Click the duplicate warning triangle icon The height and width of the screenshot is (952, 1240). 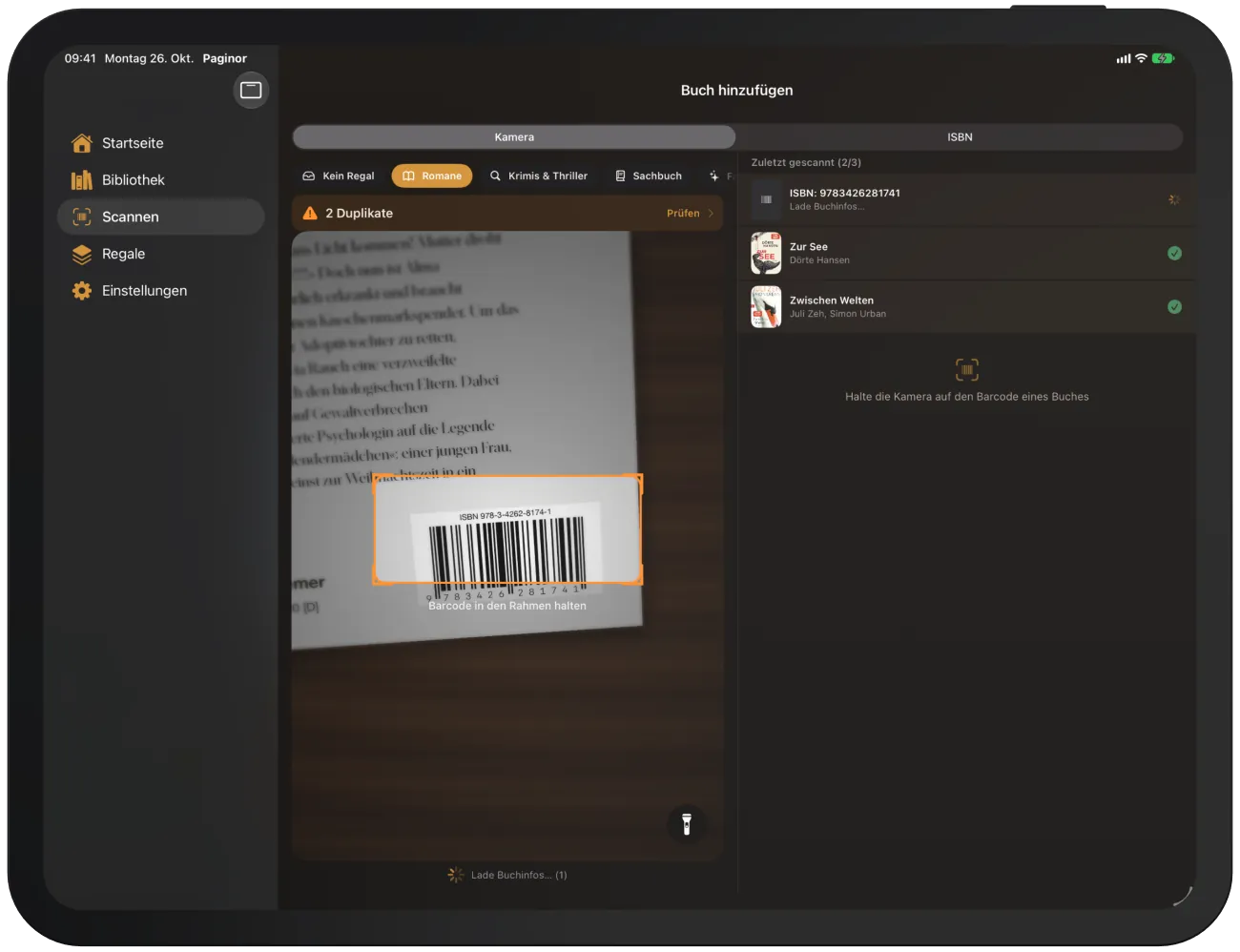pyautogui.click(x=310, y=214)
